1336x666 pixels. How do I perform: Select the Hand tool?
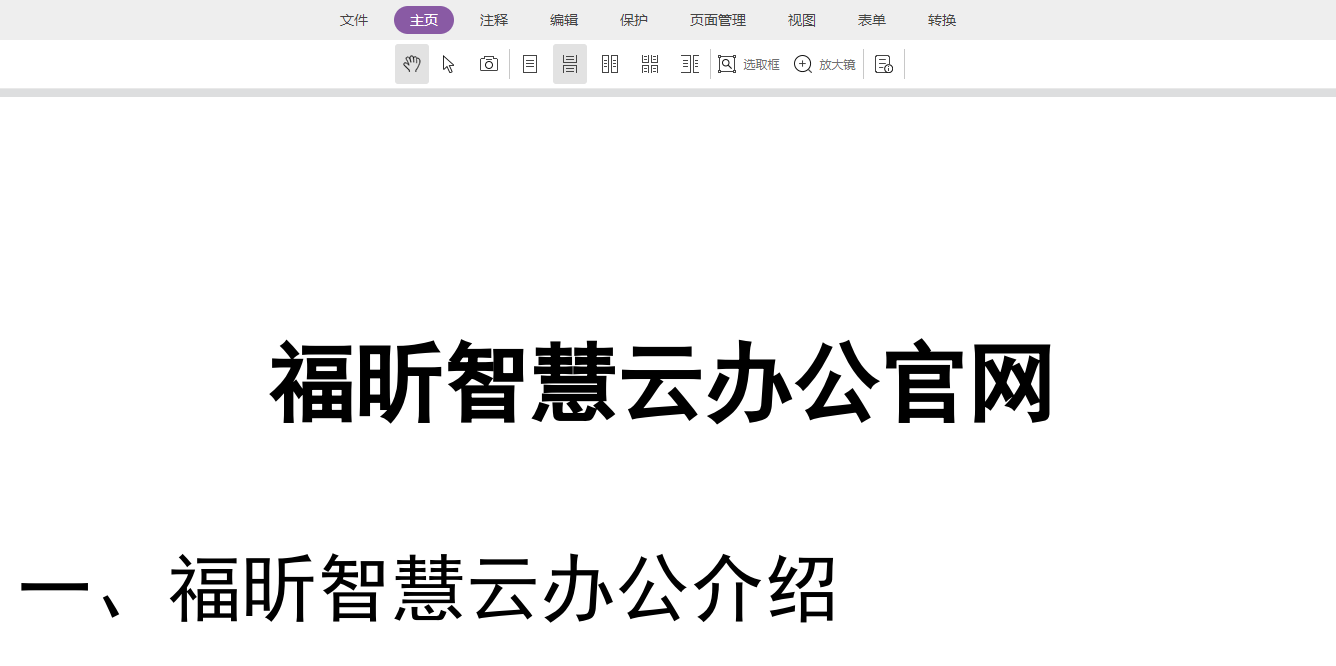412,63
